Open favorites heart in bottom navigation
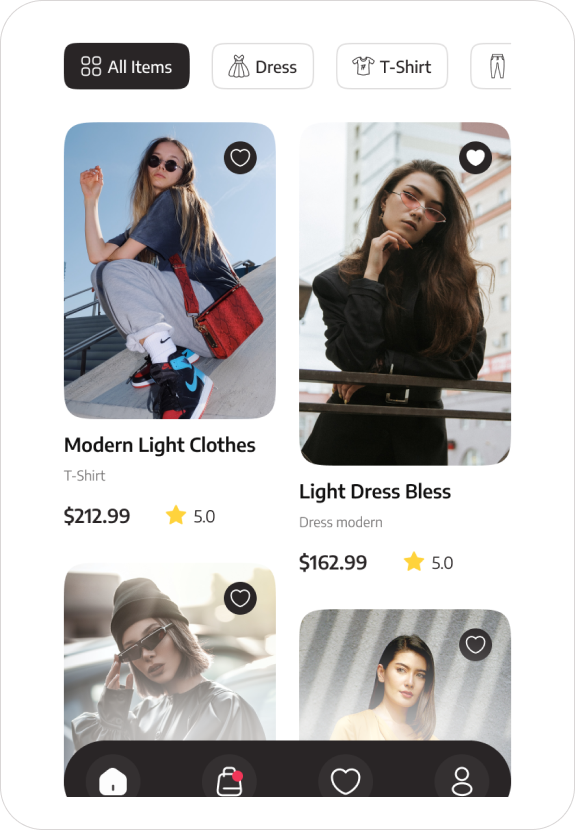Viewport: 575px width, 830px height. pos(346,781)
